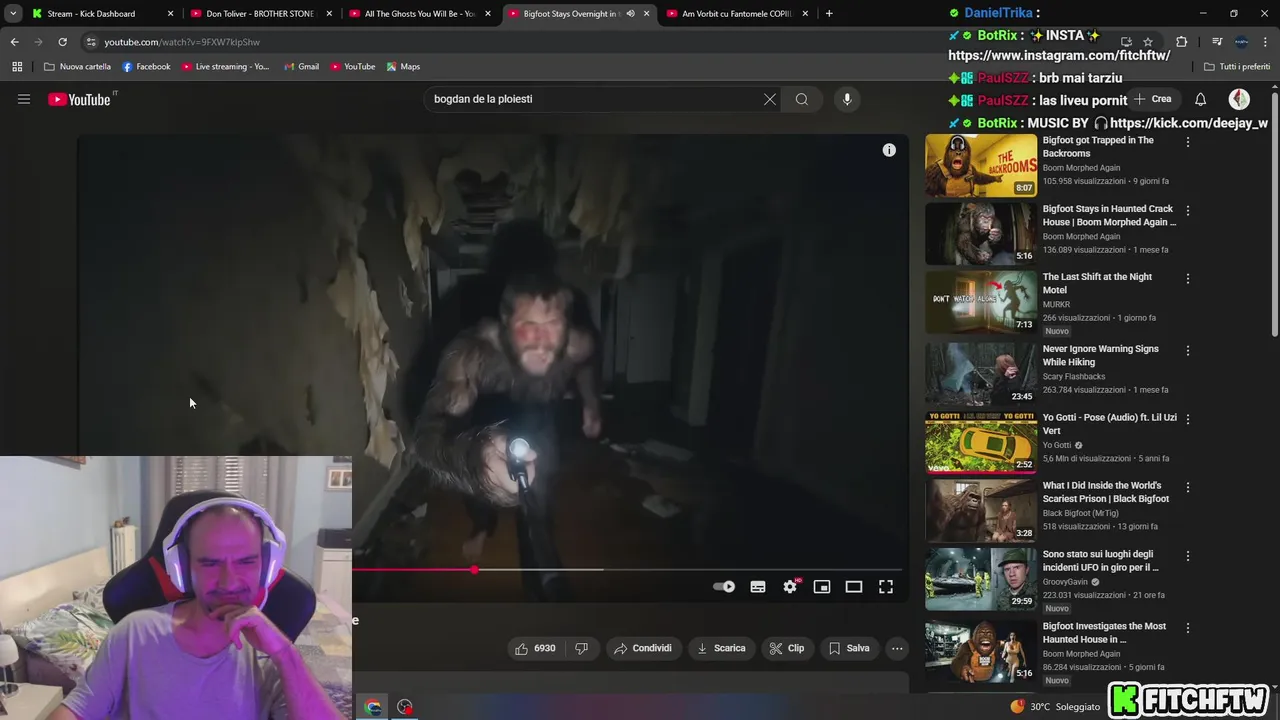
Task: Enable miniplayer mode
Action: [x=822, y=587]
